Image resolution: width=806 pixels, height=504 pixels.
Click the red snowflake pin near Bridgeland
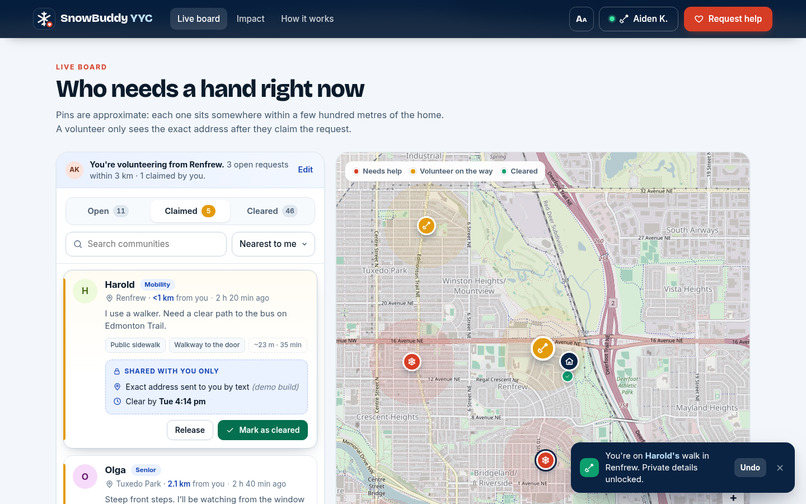545,460
